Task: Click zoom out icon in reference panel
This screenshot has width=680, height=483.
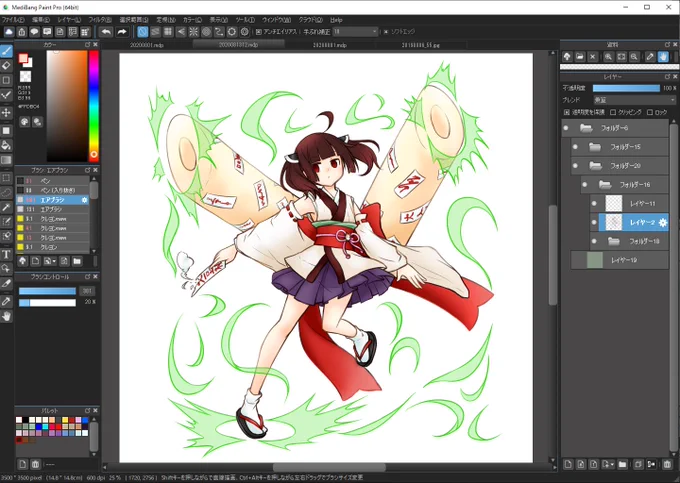Action: (634, 57)
